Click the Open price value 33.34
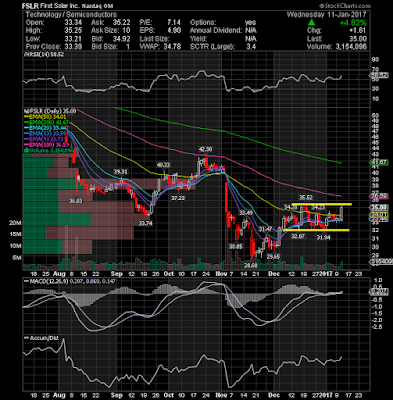The width and height of the screenshot is (393, 400). (x=73, y=23)
